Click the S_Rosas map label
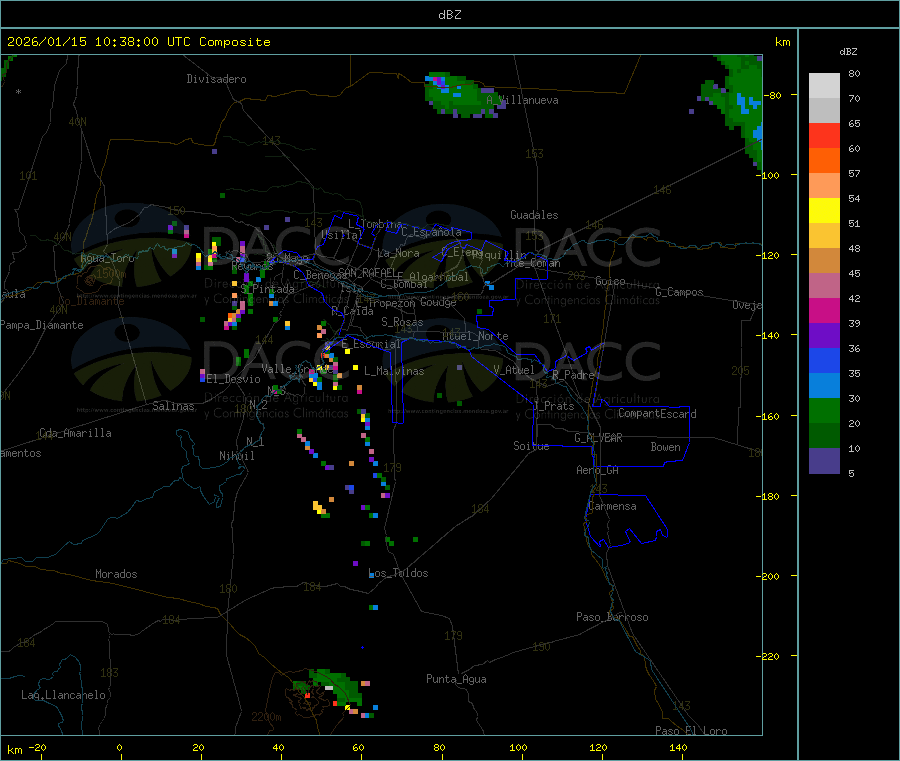The height and width of the screenshot is (761, 900). coord(402,322)
